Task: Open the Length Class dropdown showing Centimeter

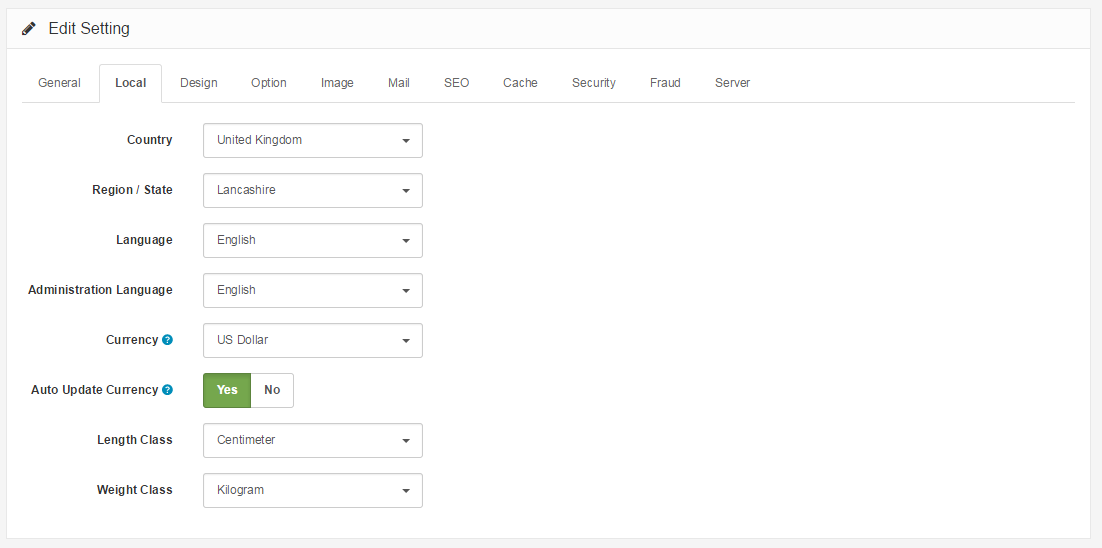Action: 313,440
